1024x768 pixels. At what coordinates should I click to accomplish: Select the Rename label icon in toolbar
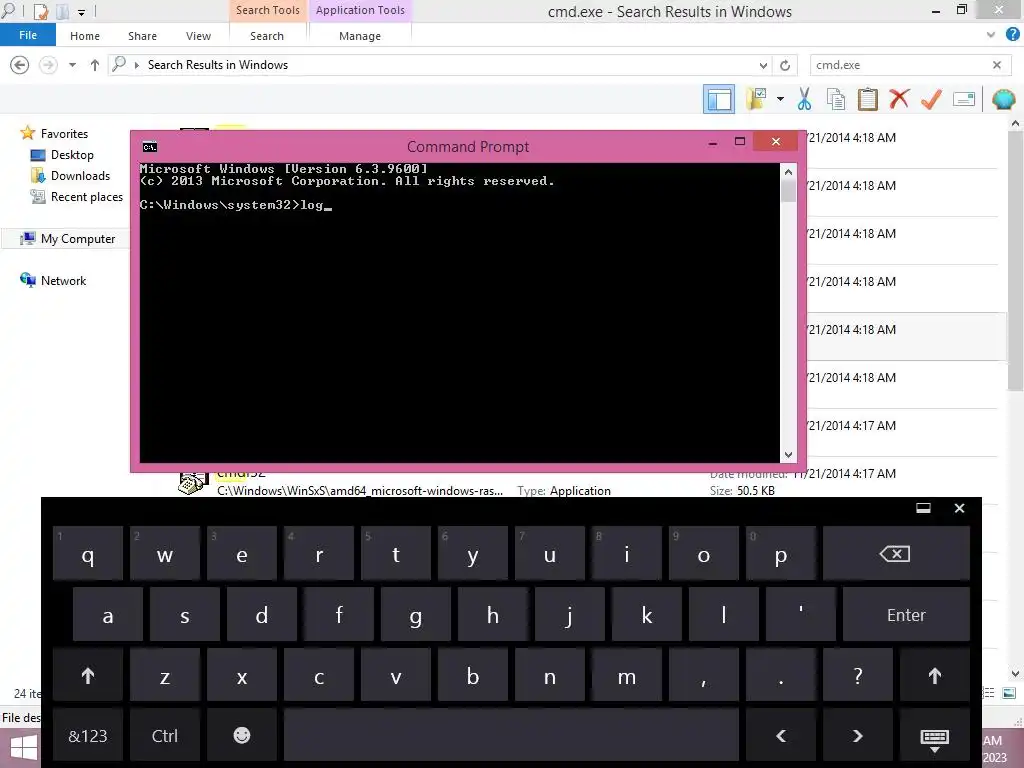(x=964, y=99)
